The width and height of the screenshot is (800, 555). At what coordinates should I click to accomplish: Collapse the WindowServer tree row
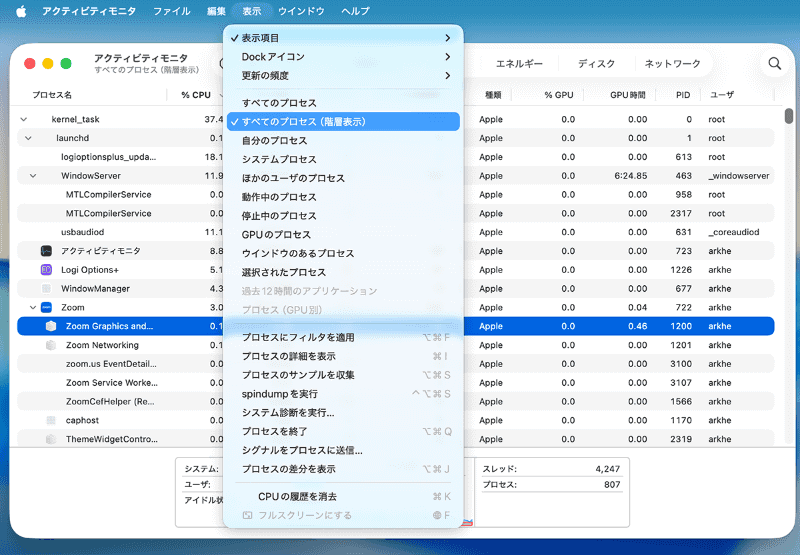(33, 176)
